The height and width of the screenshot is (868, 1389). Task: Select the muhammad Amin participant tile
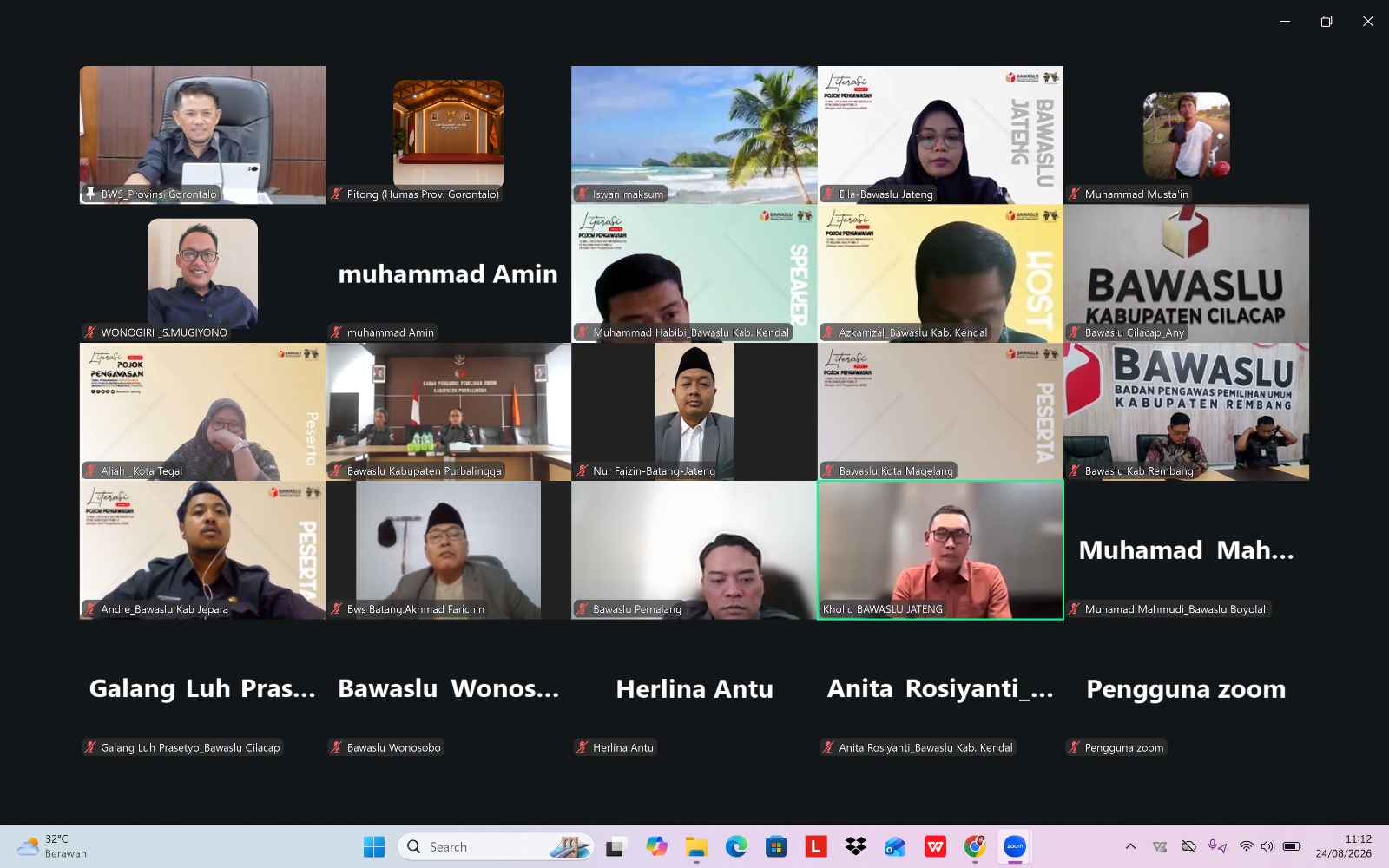[448, 273]
